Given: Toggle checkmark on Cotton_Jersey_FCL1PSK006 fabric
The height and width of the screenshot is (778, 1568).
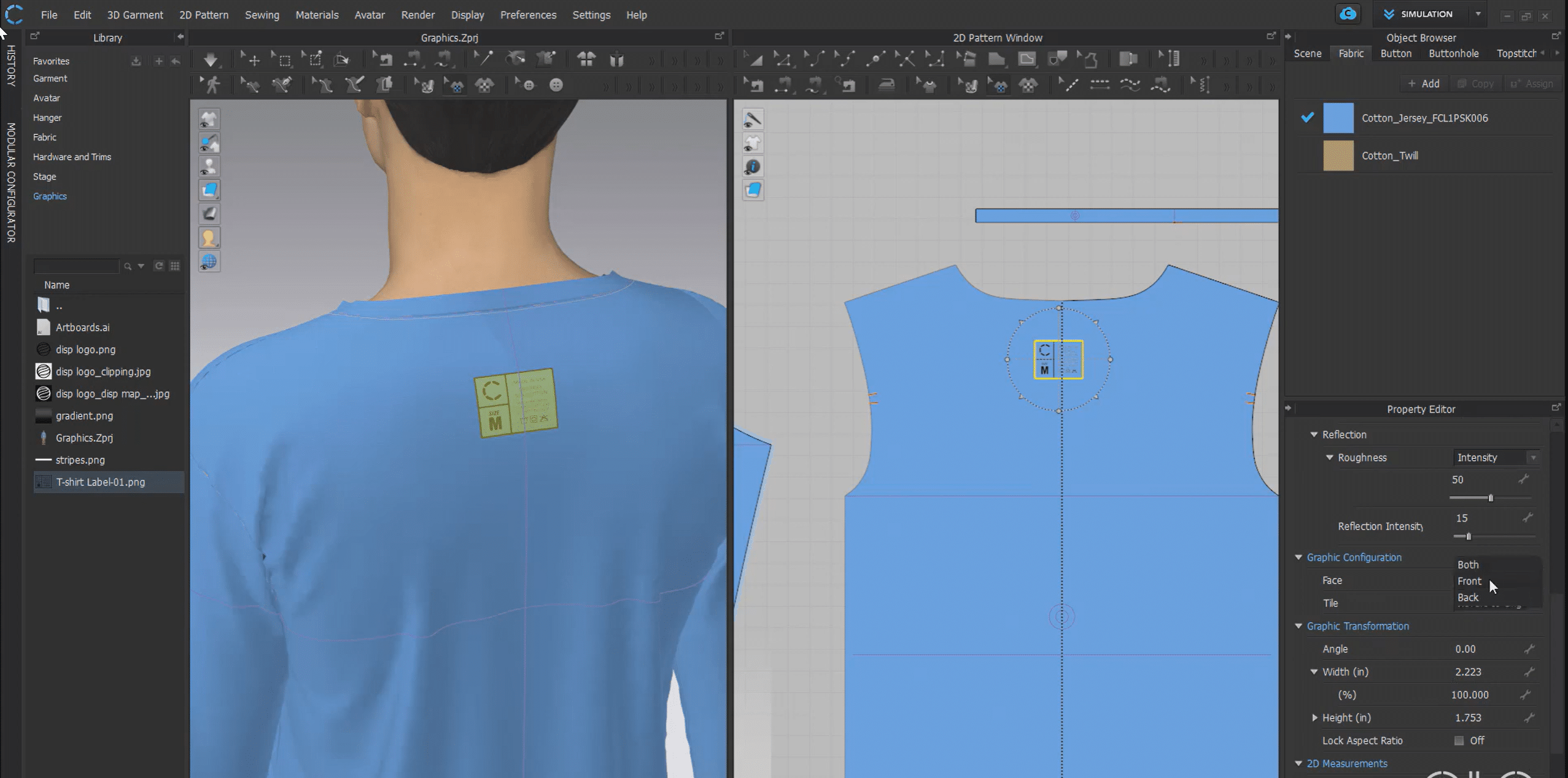Looking at the screenshot, I should (1307, 117).
